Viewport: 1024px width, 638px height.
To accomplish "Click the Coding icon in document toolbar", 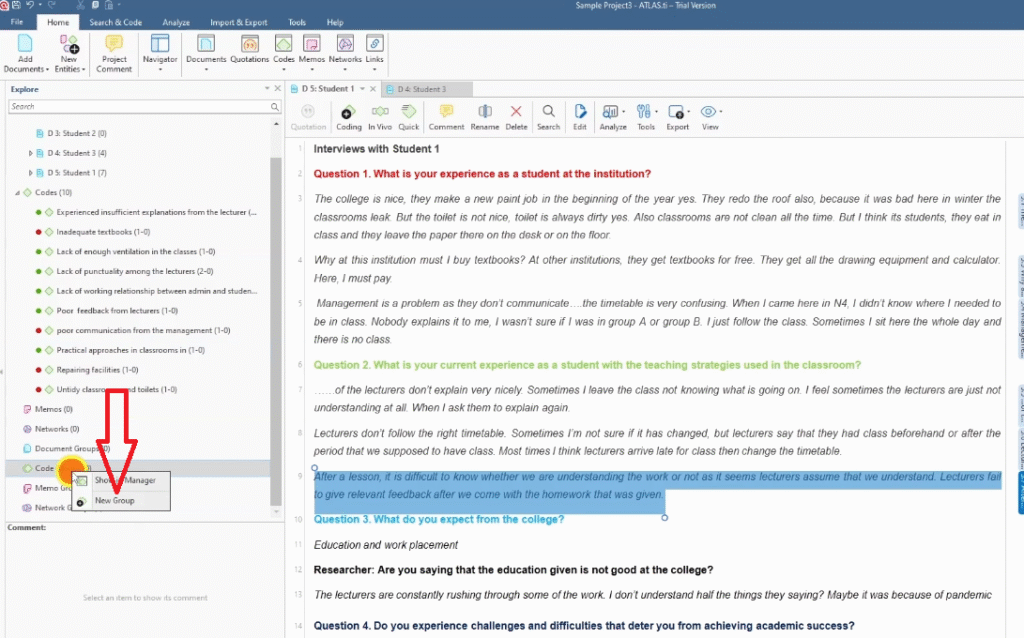I will pos(348,117).
